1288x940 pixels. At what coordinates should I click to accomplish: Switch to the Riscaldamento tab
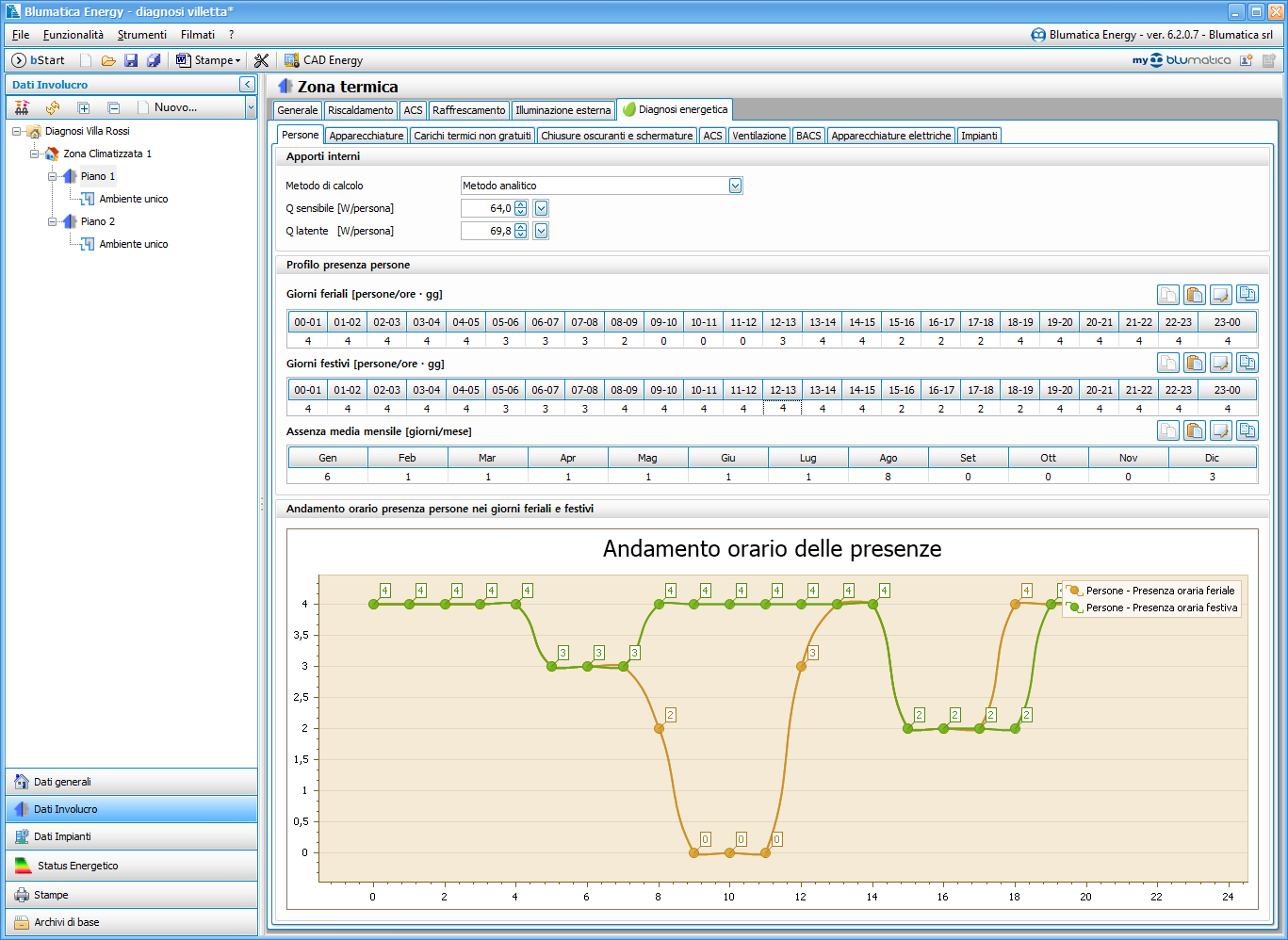(360, 110)
